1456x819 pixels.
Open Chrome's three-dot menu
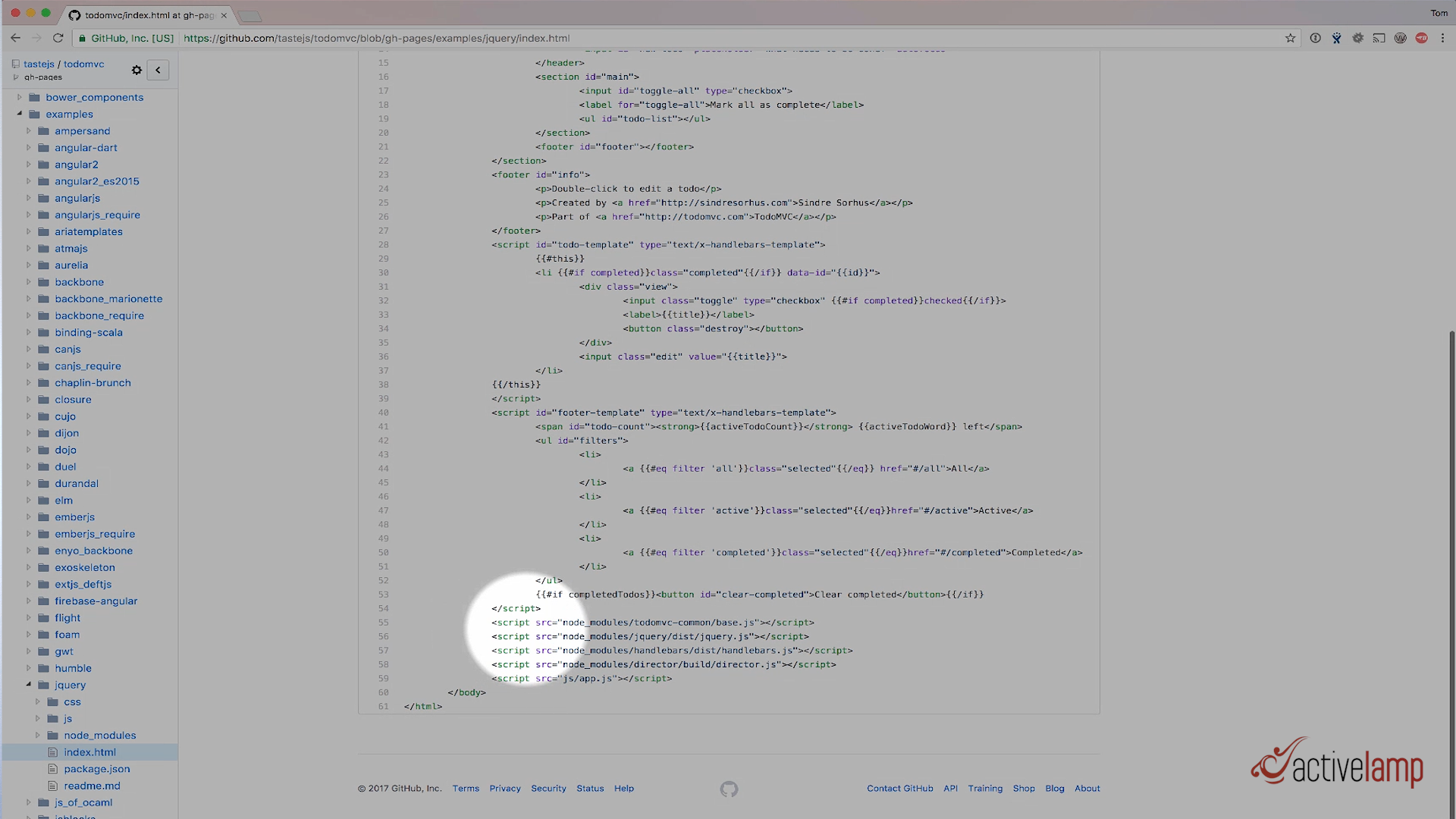click(x=1442, y=38)
